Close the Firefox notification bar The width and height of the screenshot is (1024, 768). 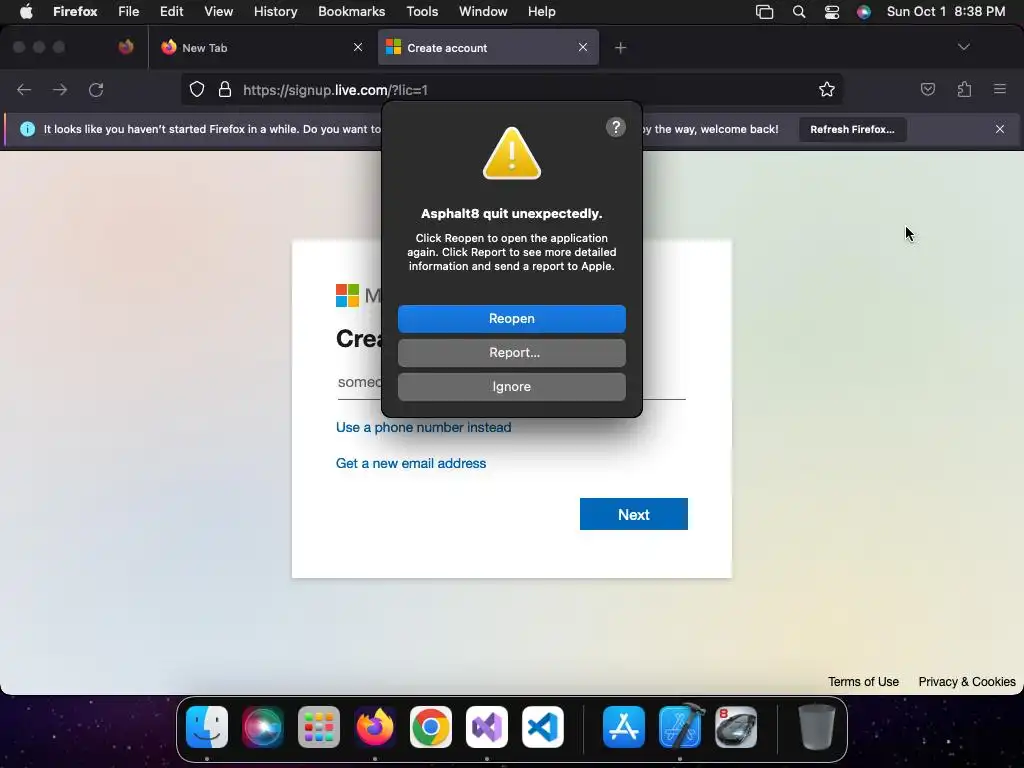coord(999,129)
